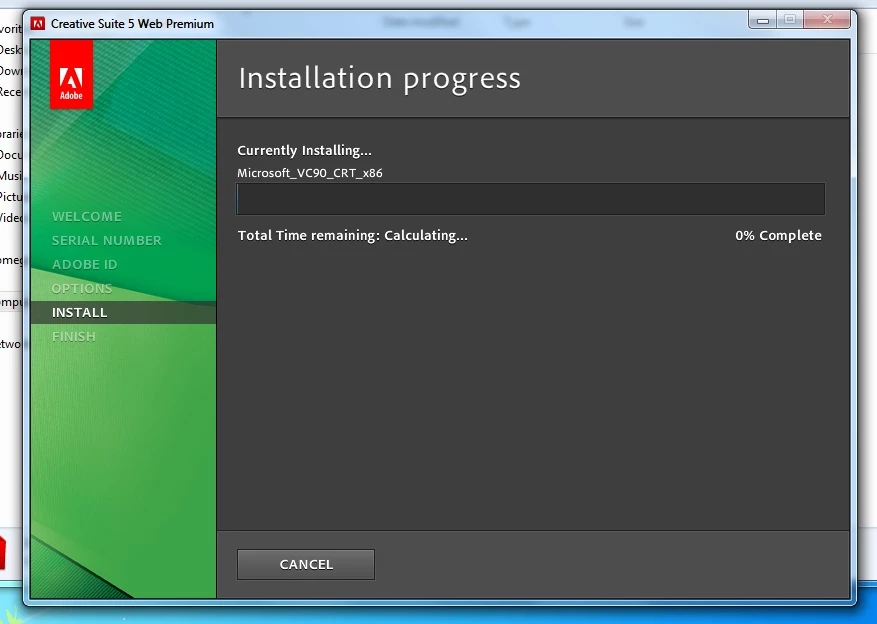Click the Creative Suite 5 Web Premium title
The image size is (877, 624).
point(132,24)
